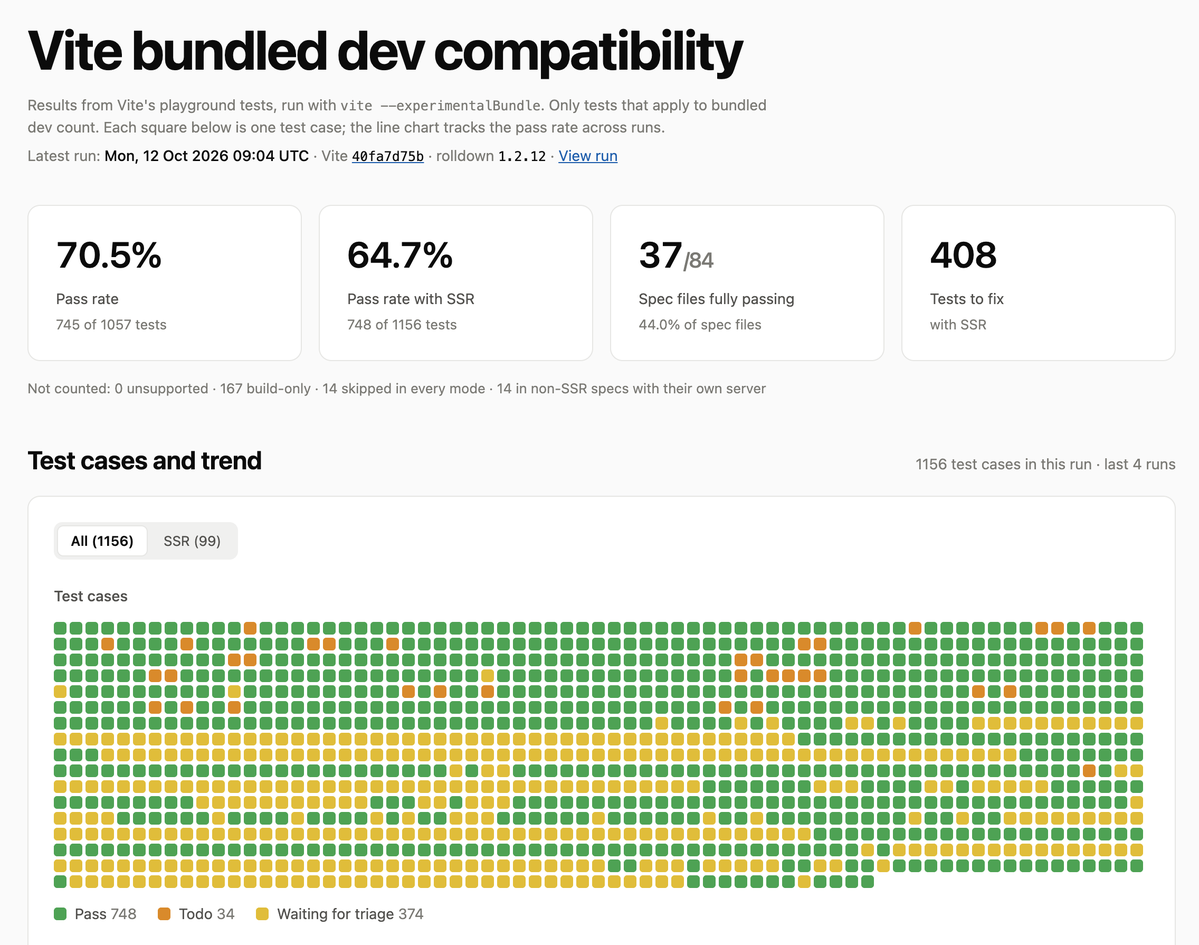Click the 'Not counted' summary line

tap(397, 388)
